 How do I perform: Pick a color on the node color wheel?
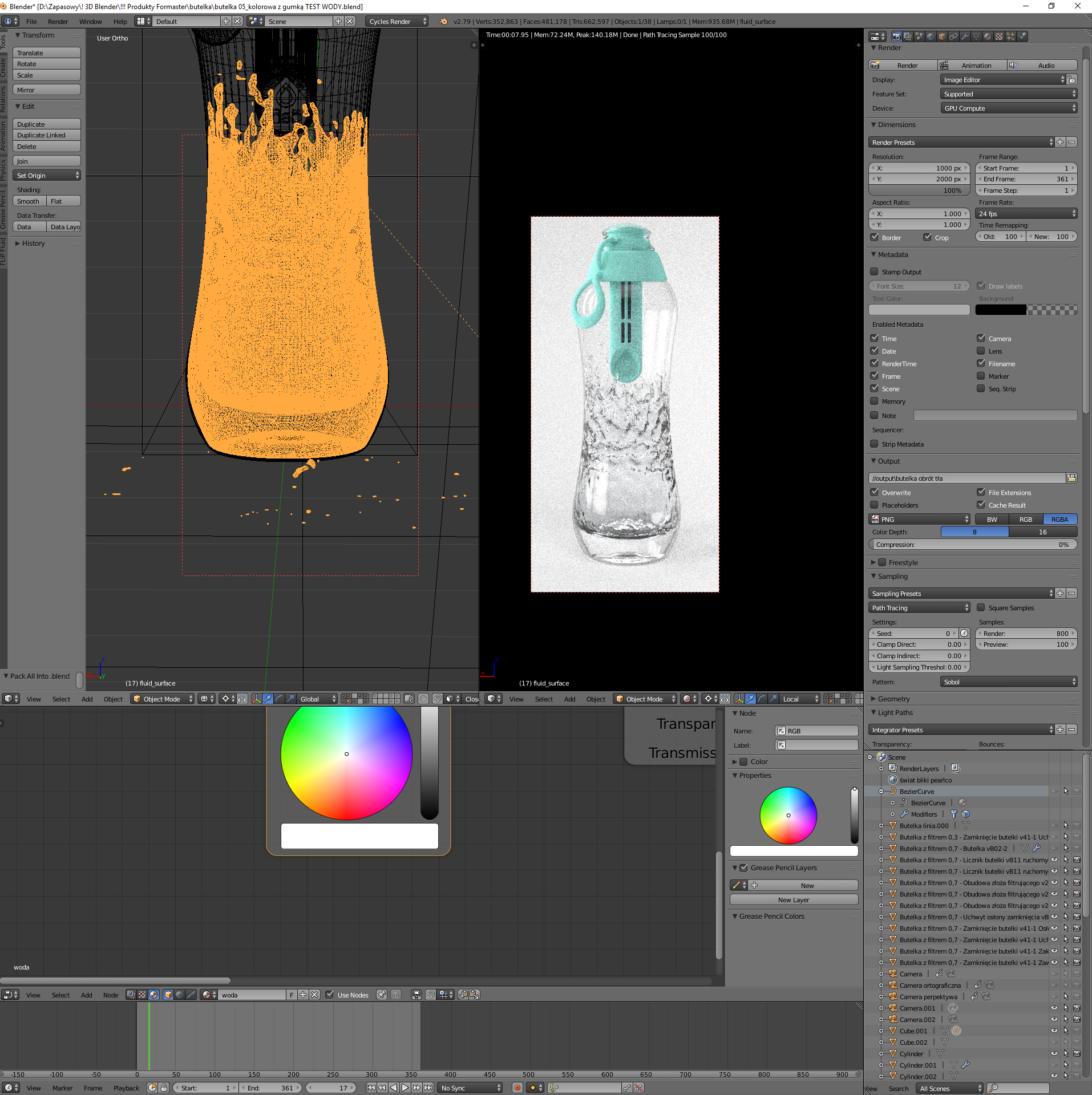789,814
